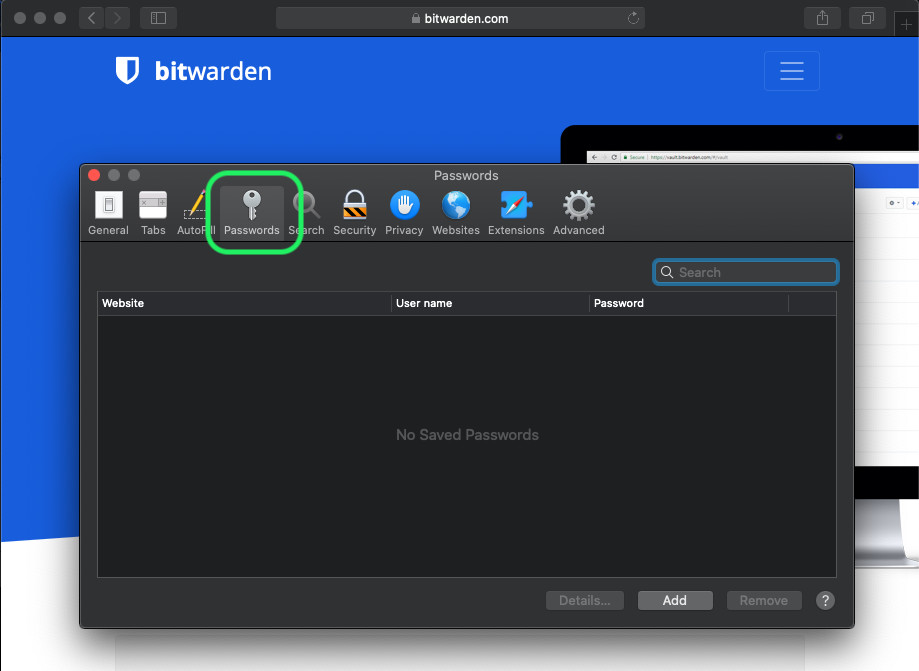Screen dimensions: 919x671
Task: Open the Privacy hand icon pane
Action: [x=404, y=213]
